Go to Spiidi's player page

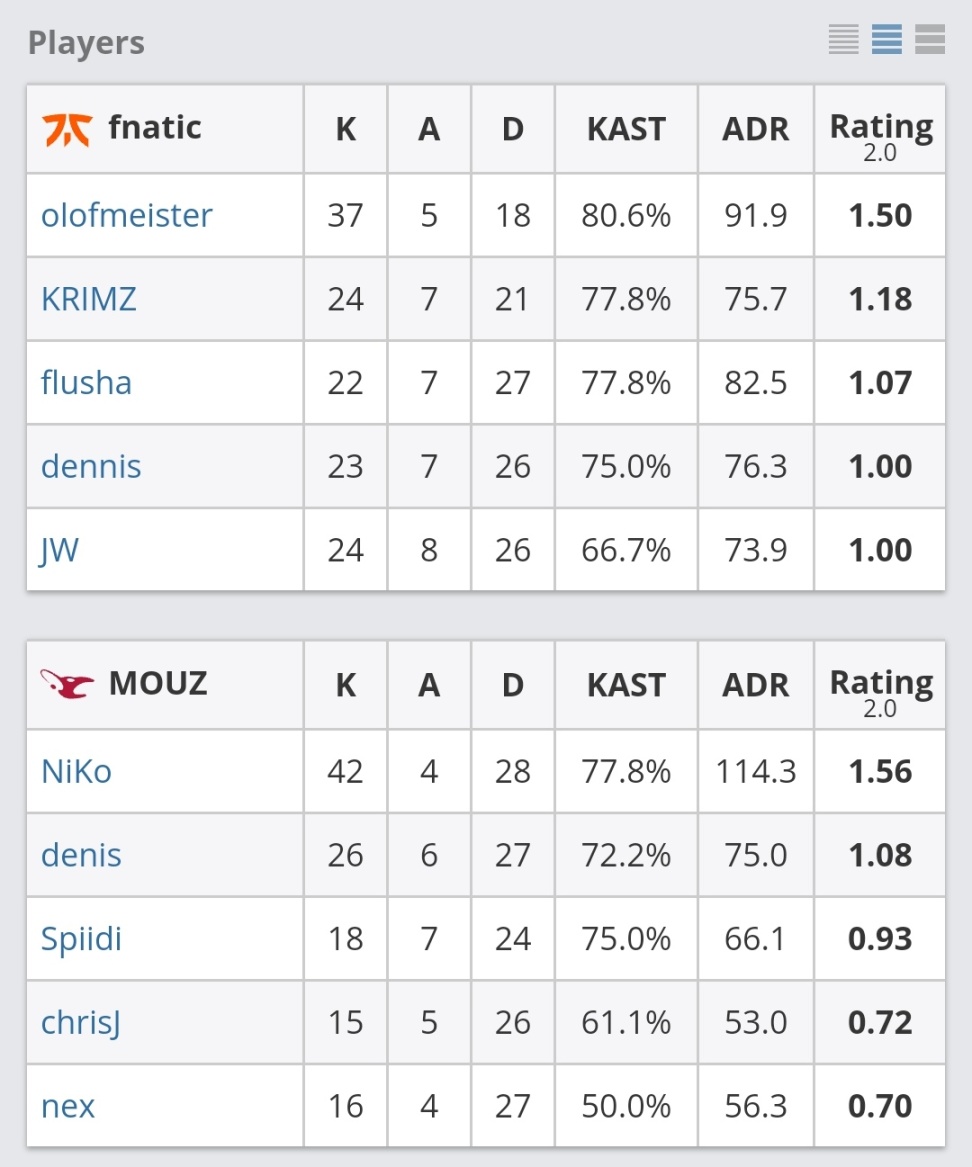click(81, 939)
